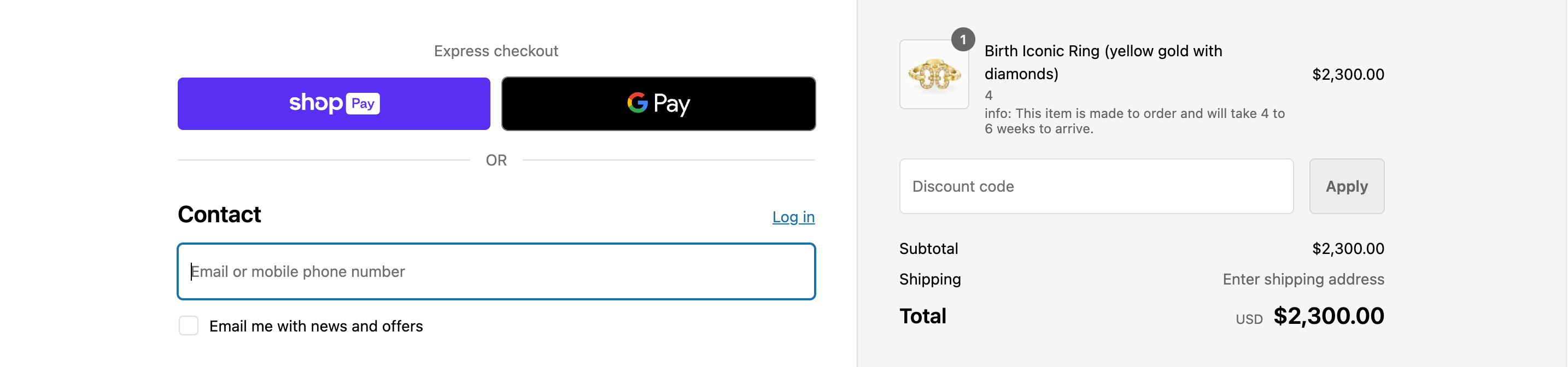Click the Express checkout heading
Viewport: 1568px width, 367px height.
coord(495,51)
